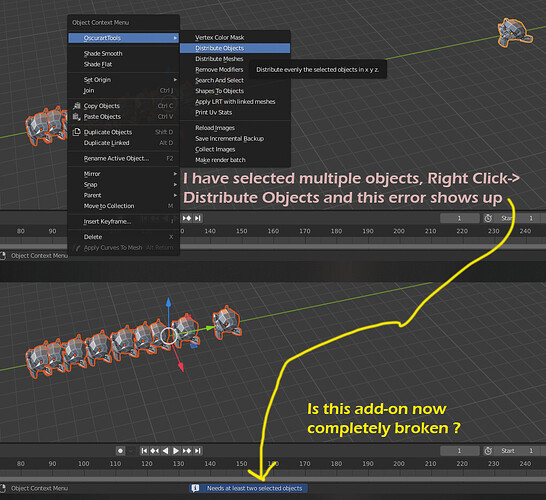Choose Shade Flat
The image size is (546, 500).
coord(124,64)
